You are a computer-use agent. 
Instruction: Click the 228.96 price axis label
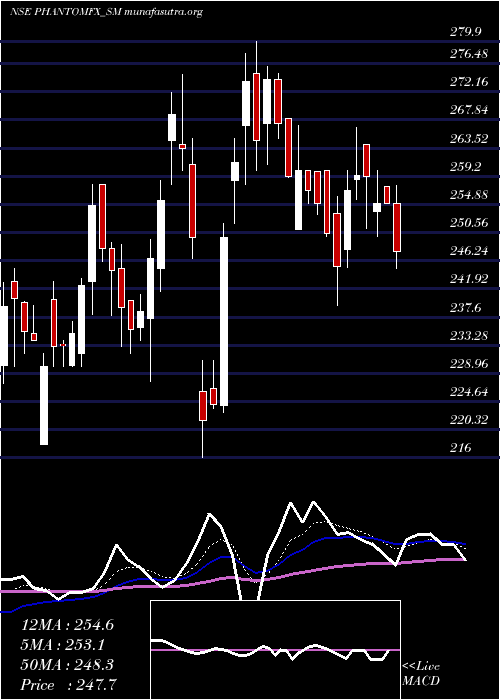(x=470, y=364)
